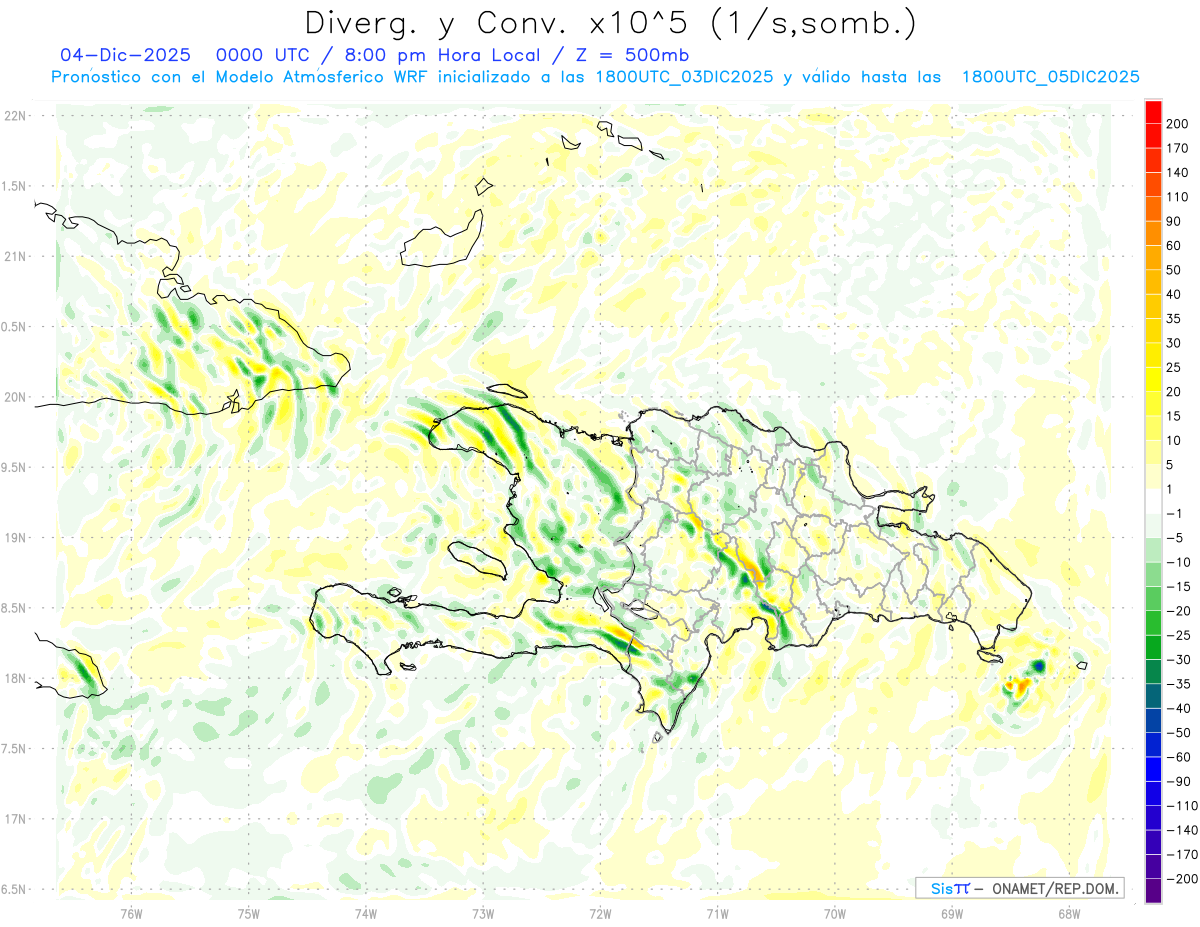Click the '0.5N' latitude label

coord(15,327)
